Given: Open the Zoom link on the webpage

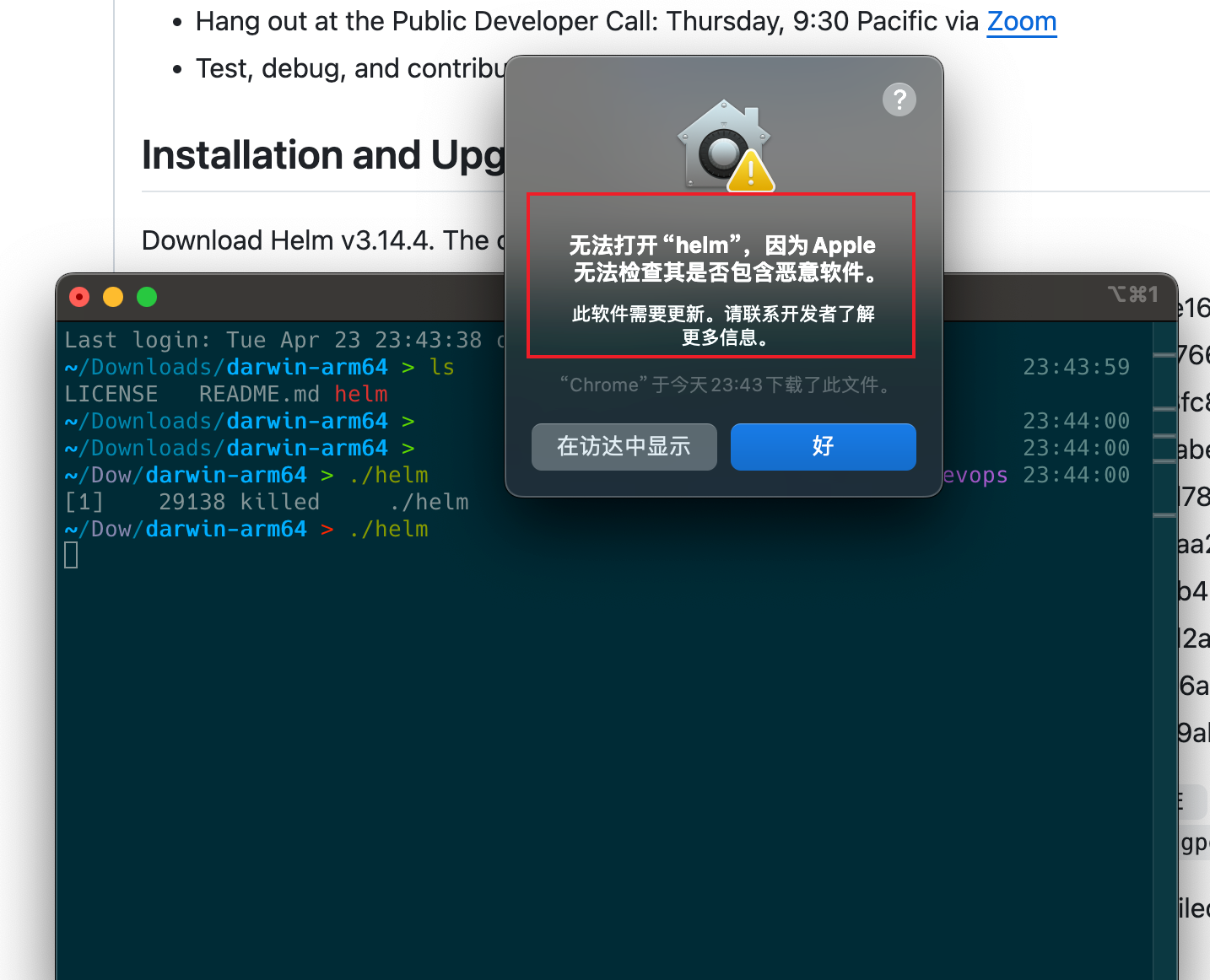Looking at the screenshot, I should 1022,21.
